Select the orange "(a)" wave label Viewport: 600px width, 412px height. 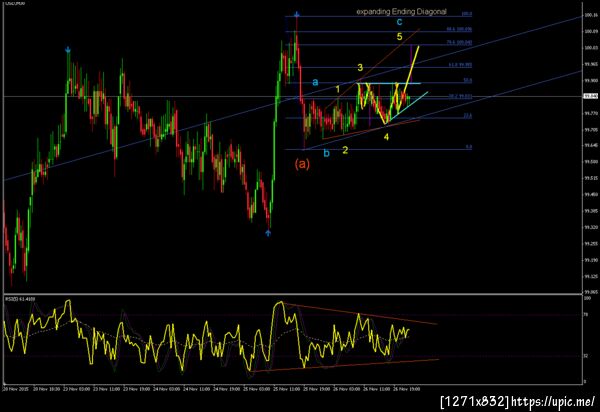(302, 164)
